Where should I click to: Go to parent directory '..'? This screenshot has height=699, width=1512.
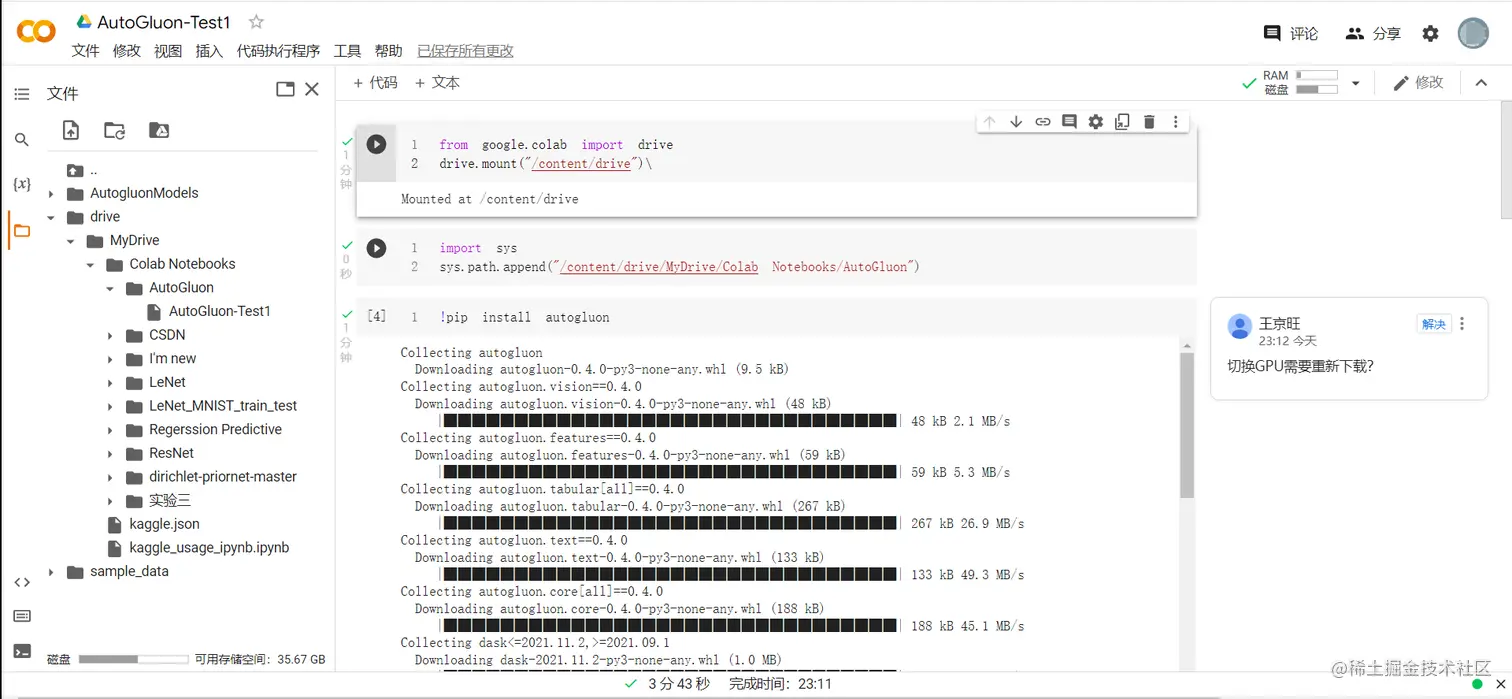point(82,170)
